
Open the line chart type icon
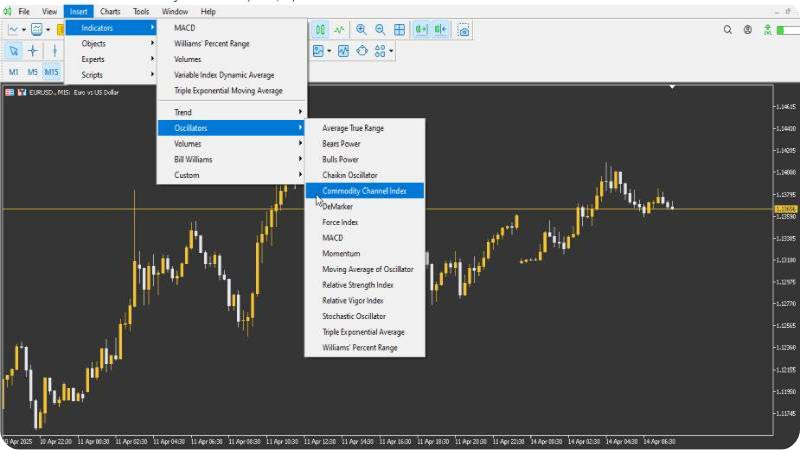coord(13,30)
